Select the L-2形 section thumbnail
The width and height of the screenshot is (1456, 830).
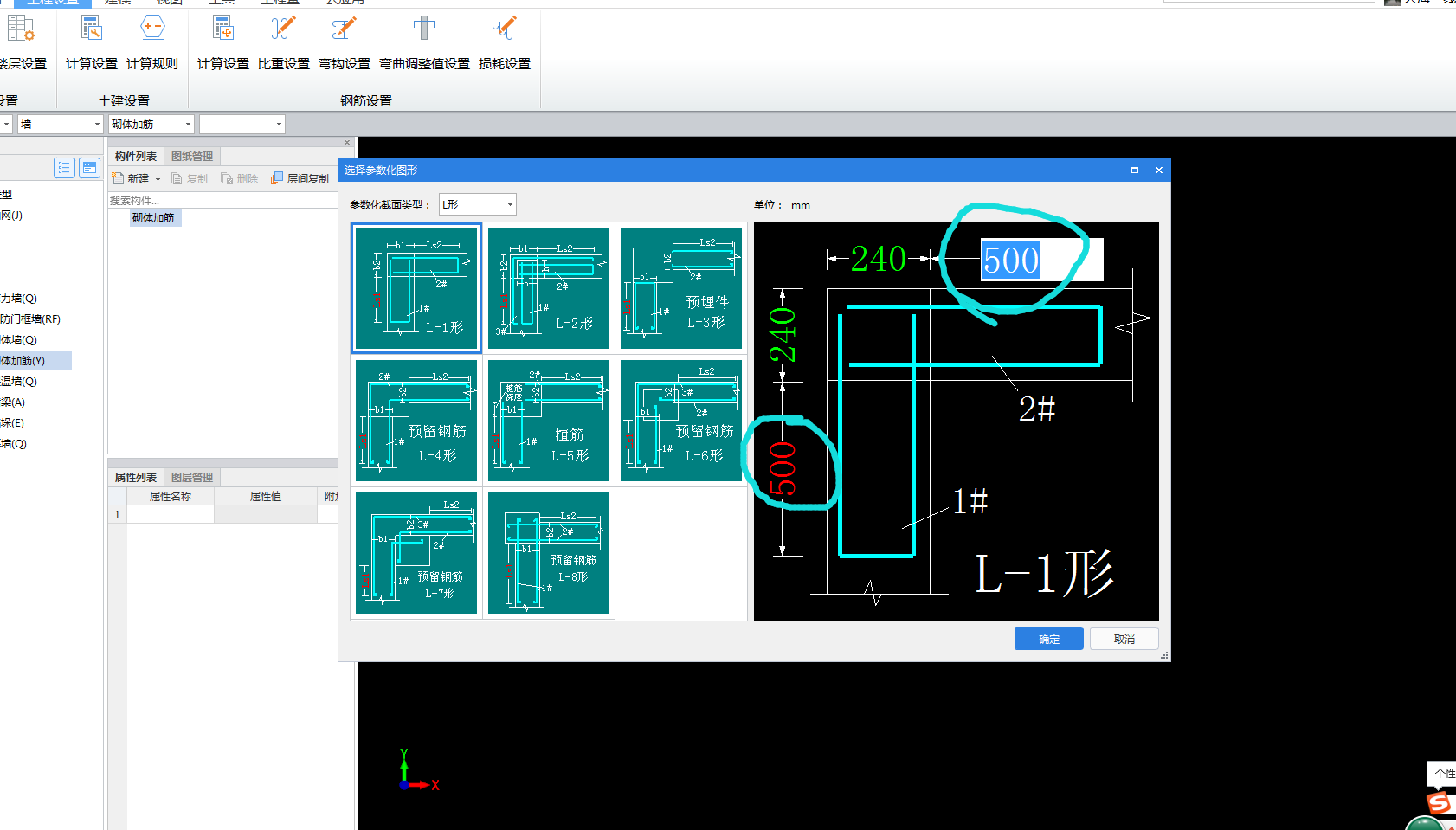click(549, 288)
